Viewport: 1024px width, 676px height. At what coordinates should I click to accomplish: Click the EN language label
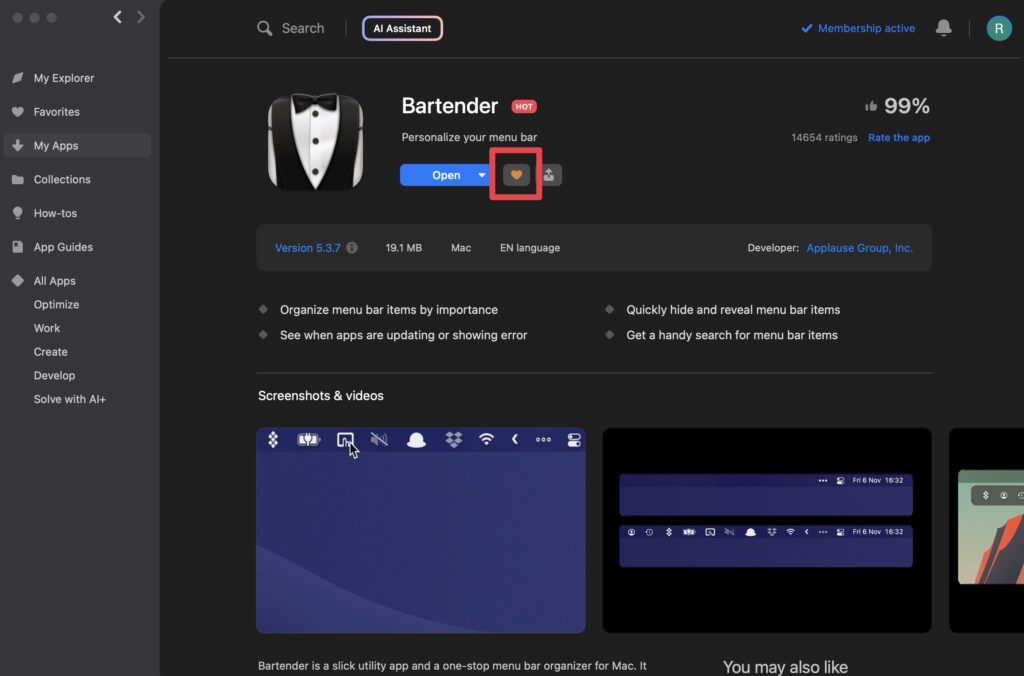tap(530, 248)
